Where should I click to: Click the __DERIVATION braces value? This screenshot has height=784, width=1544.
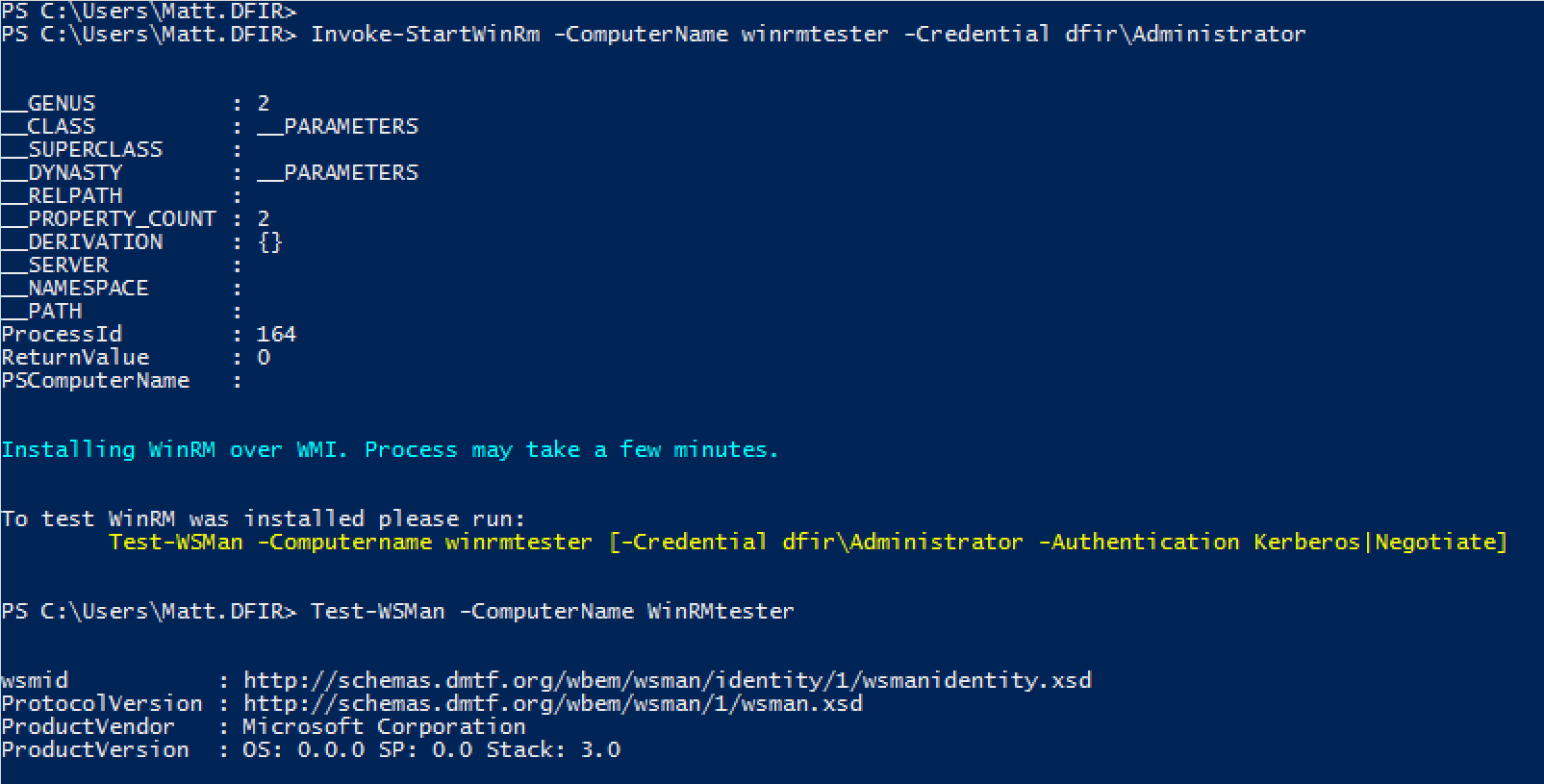pyautogui.click(x=270, y=242)
